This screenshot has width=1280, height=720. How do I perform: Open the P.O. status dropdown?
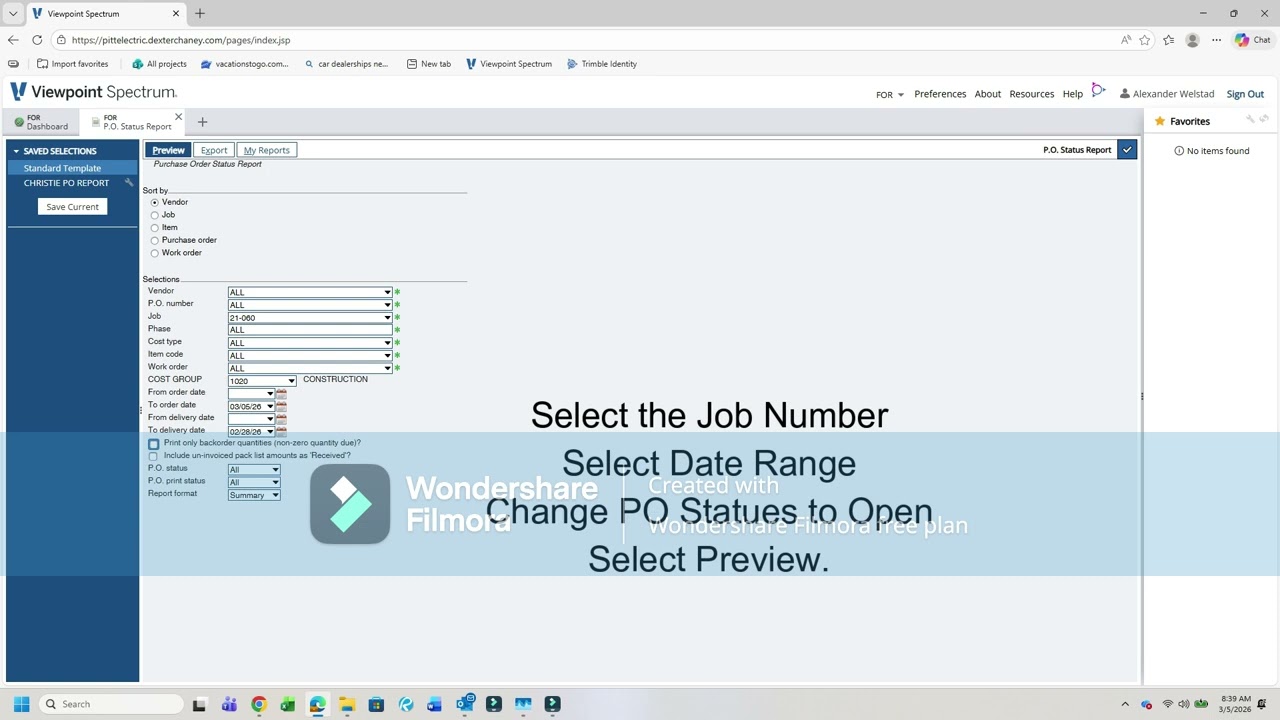coord(254,469)
